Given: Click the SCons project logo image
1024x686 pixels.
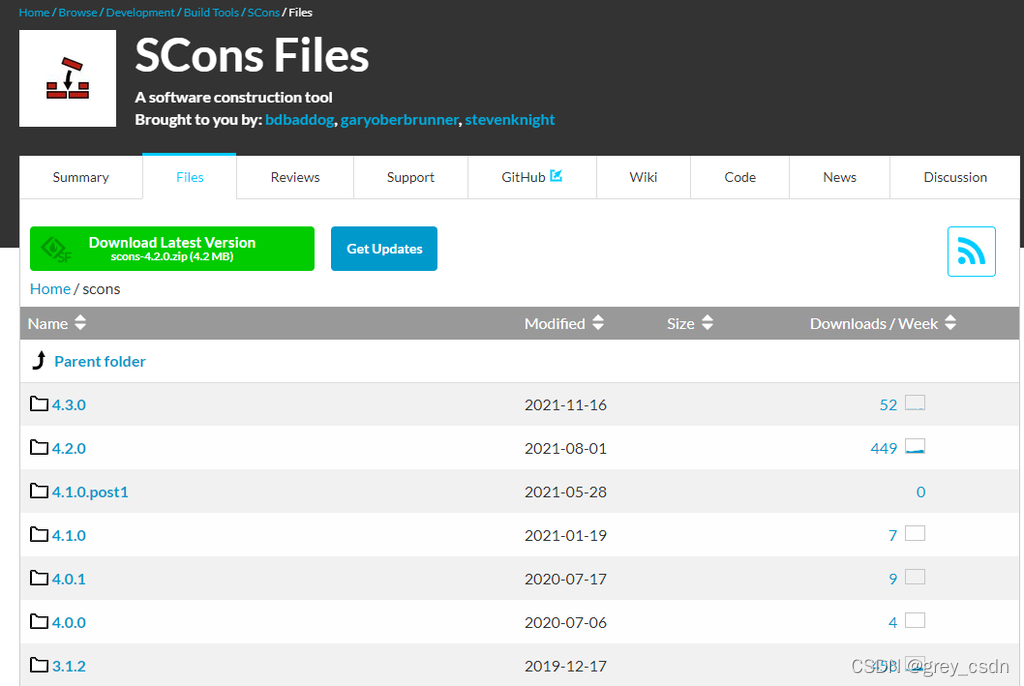Looking at the screenshot, I should [x=67, y=78].
